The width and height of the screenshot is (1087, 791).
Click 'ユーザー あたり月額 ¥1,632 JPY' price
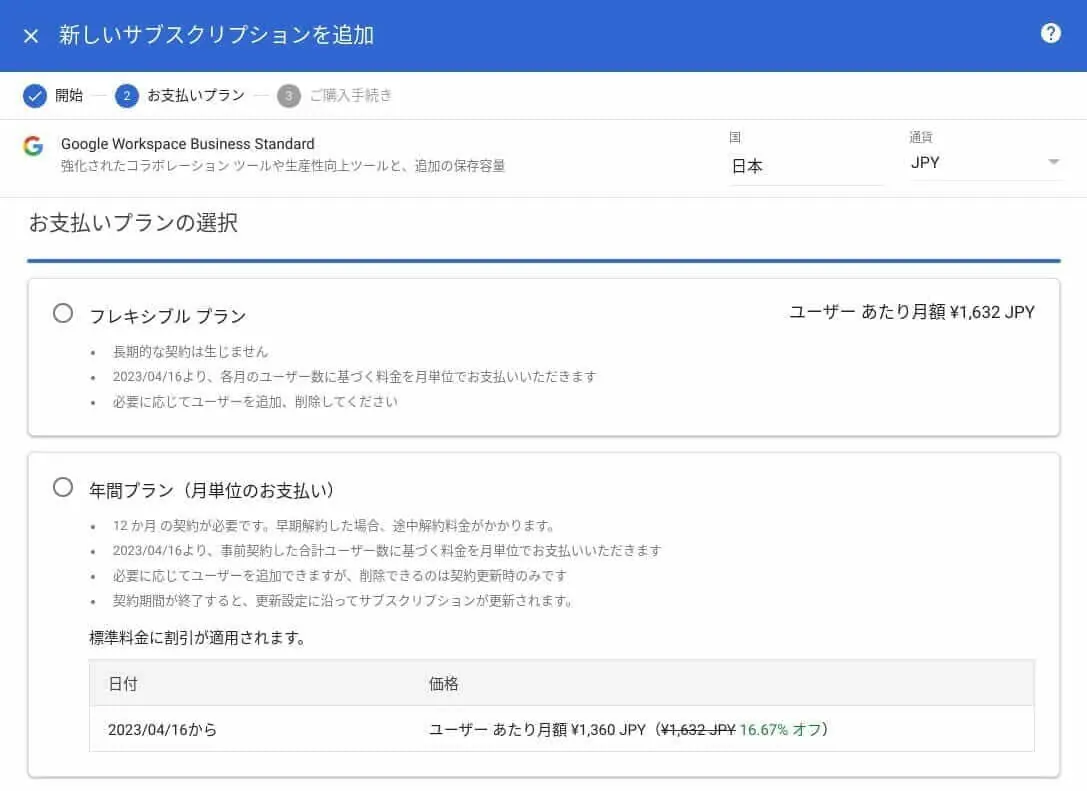click(912, 312)
